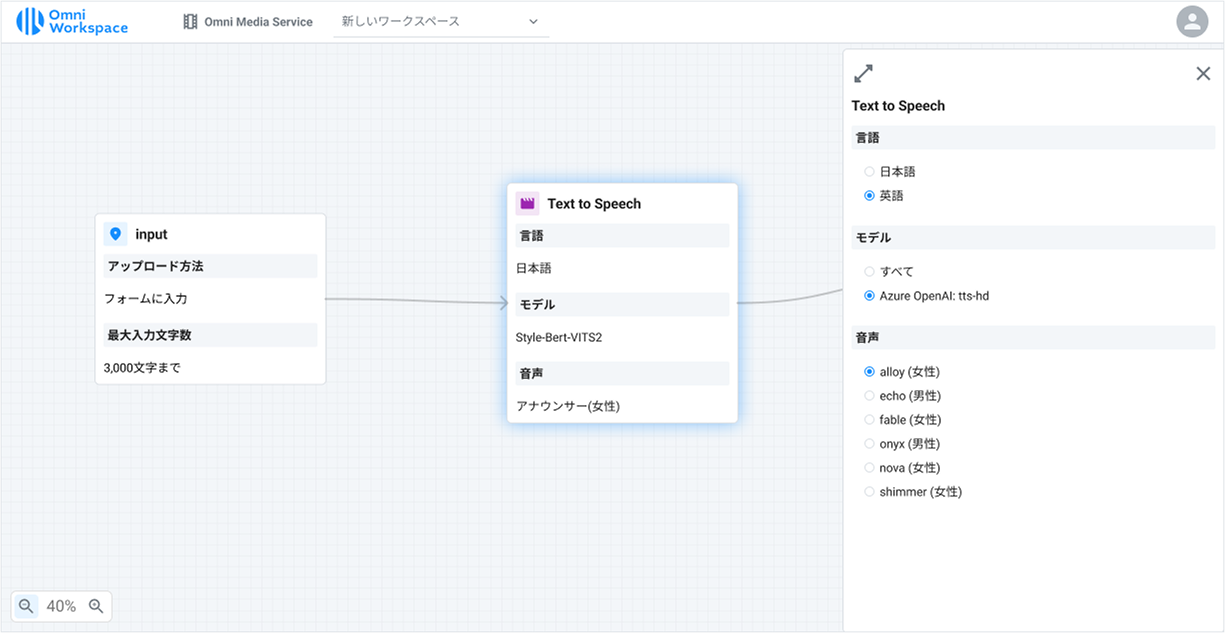
Task: Click the zoom out magnifier icon
Action: (26, 606)
